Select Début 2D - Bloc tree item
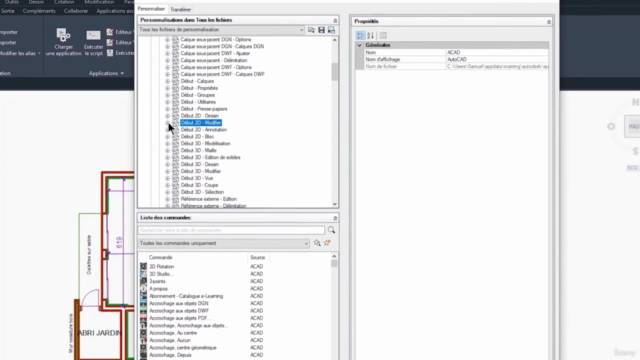The width and height of the screenshot is (640, 360). (197, 137)
